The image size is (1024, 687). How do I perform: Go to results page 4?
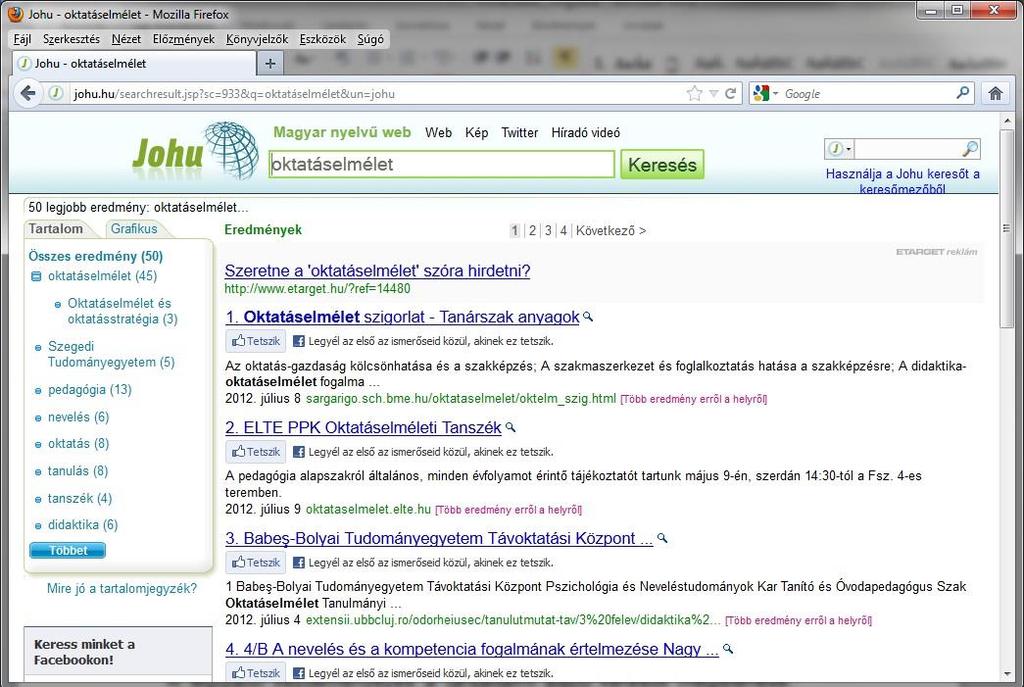(563, 231)
